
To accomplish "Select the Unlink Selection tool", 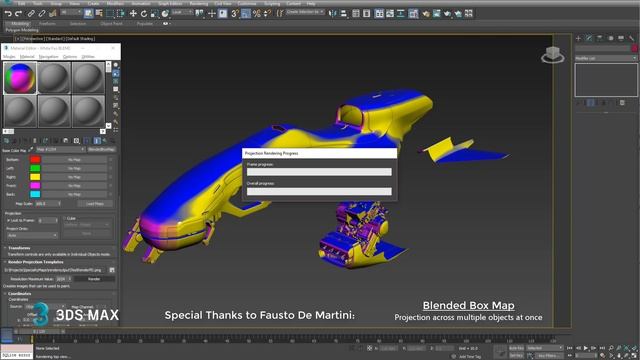I will point(42,13).
